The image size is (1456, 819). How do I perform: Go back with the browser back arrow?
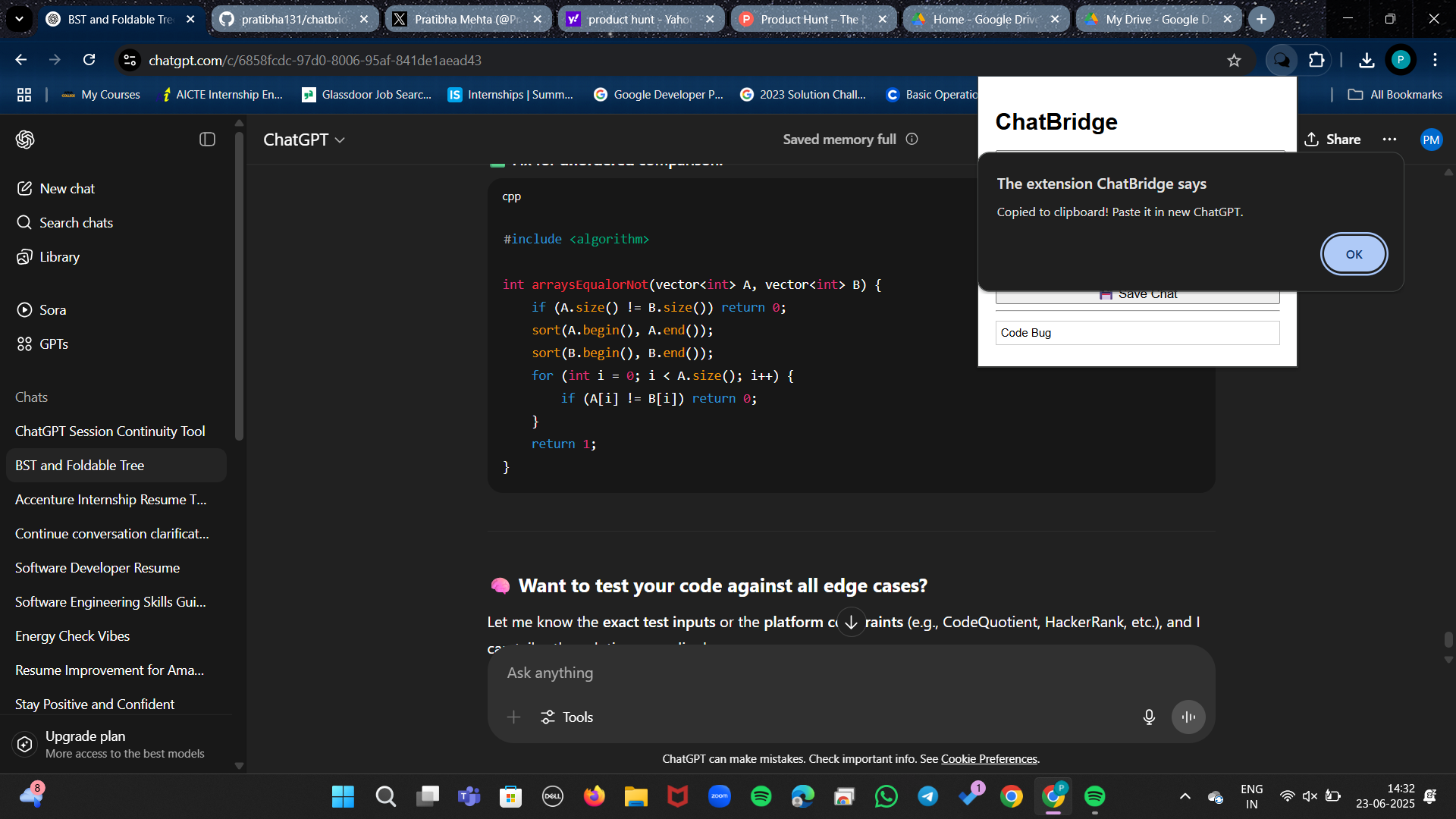click(x=20, y=60)
